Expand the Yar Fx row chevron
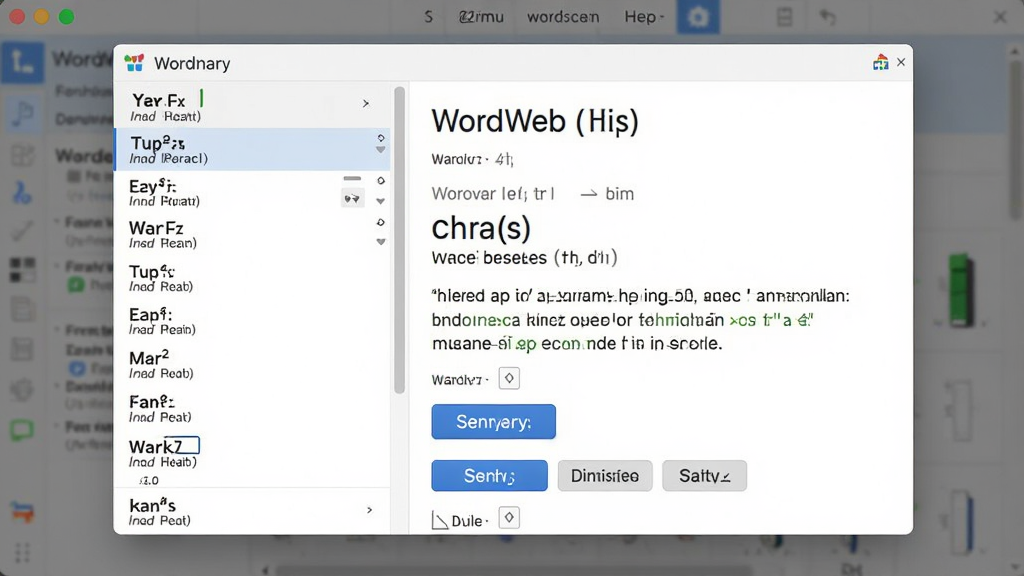This screenshot has height=576, width=1024. tap(366, 103)
